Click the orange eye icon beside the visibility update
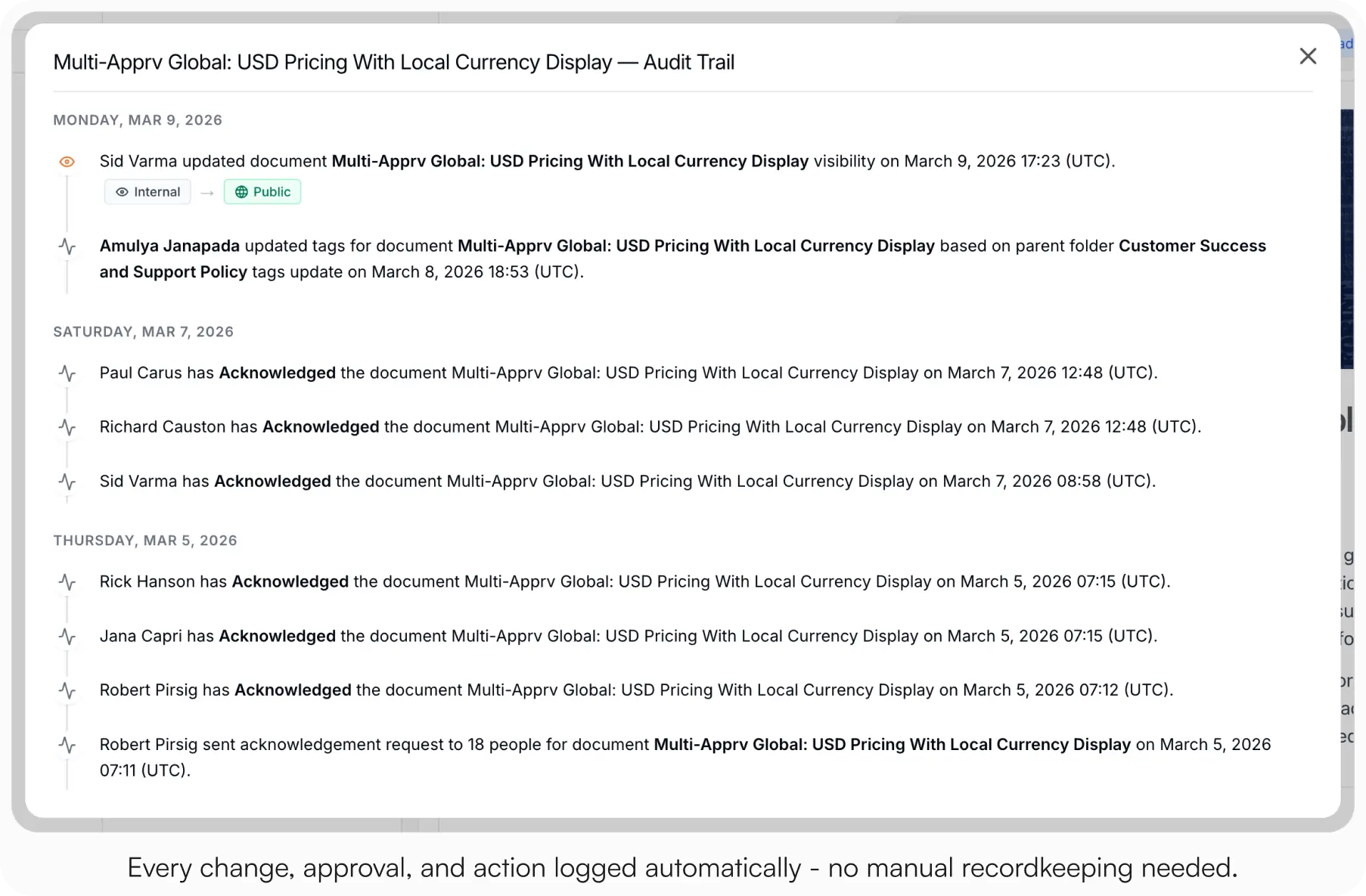1366x896 pixels. click(67, 162)
